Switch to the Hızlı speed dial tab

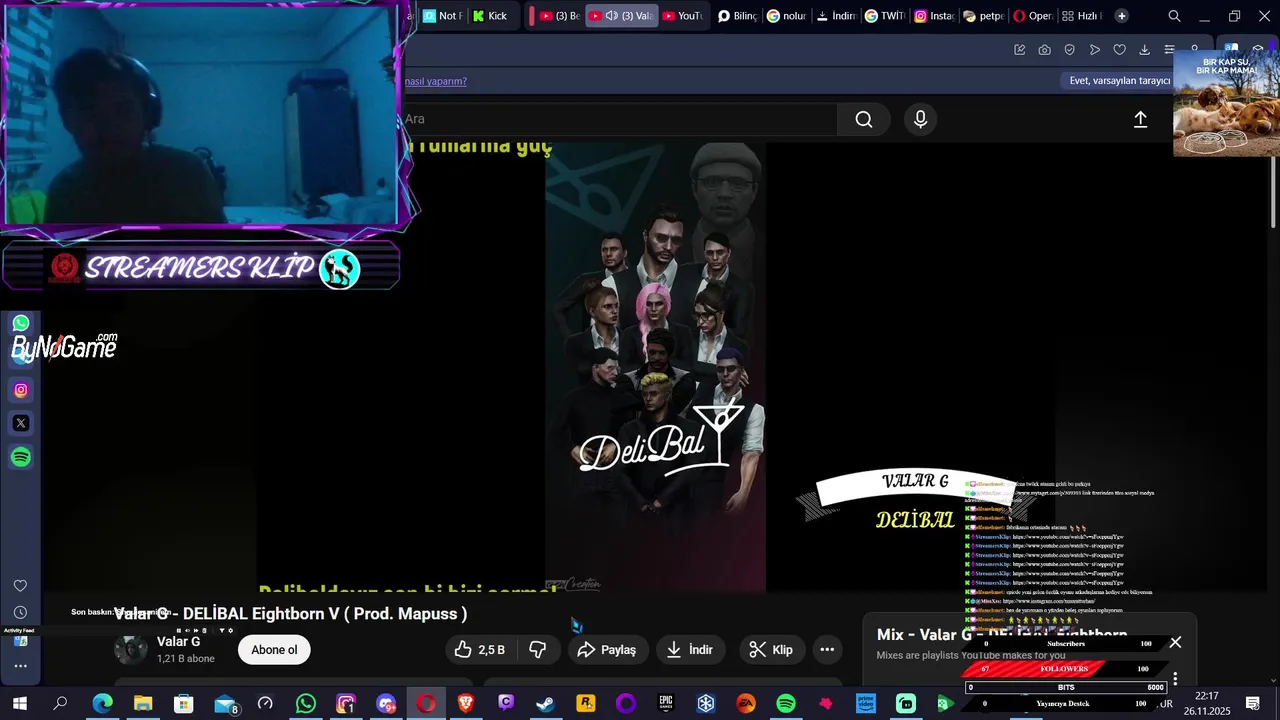pyautogui.click(x=1081, y=16)
